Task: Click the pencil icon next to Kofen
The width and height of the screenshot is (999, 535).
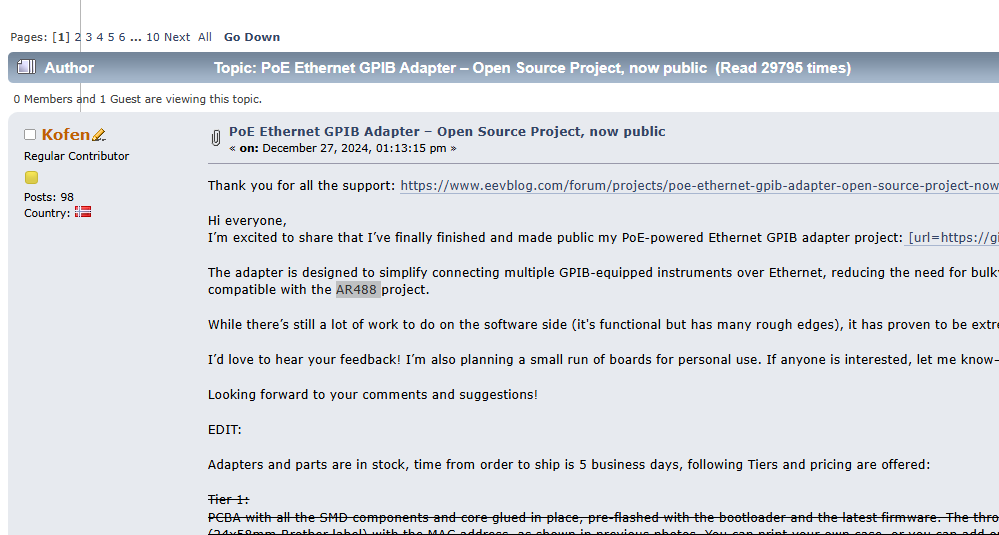Action: click(x=99, y=135)
